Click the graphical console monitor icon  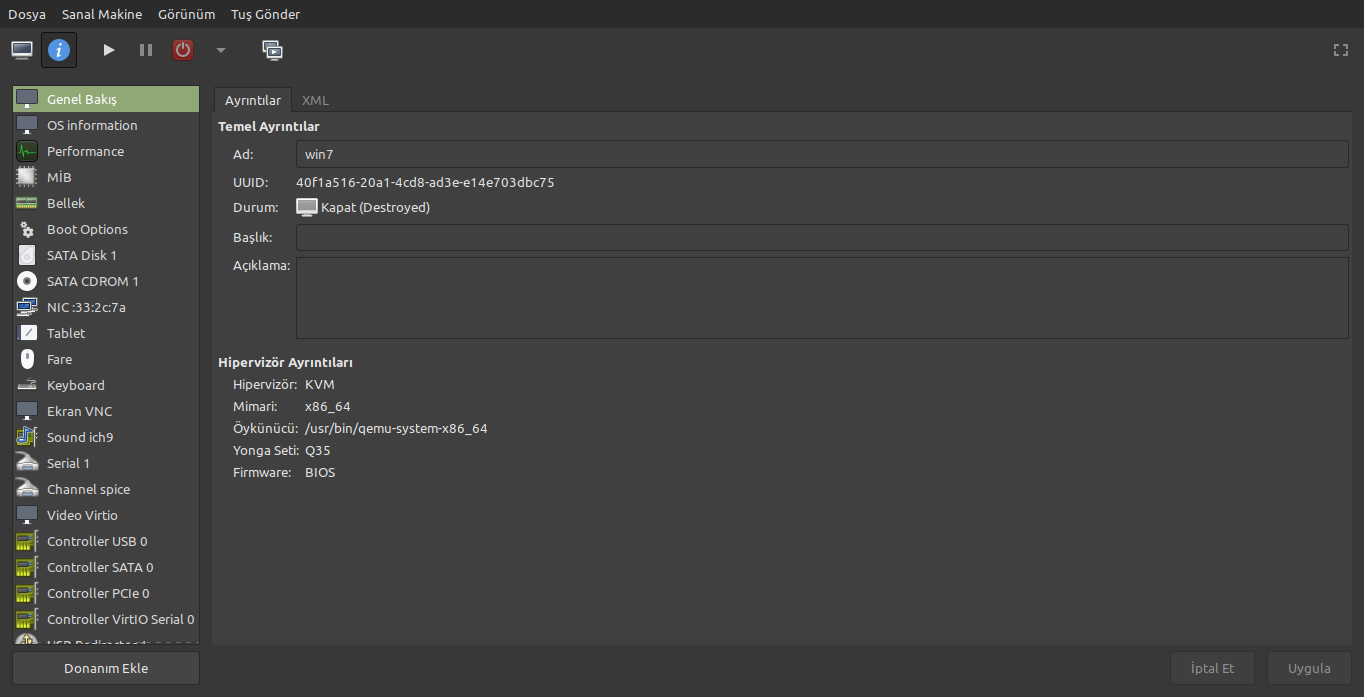pyautogui.click(x=22, y=50)
